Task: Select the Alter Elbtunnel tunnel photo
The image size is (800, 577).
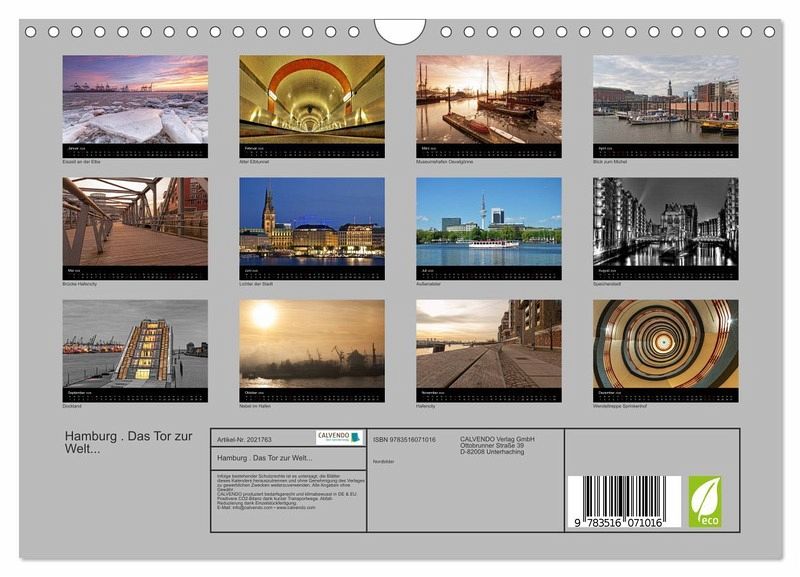Action: tap(312, 99)
